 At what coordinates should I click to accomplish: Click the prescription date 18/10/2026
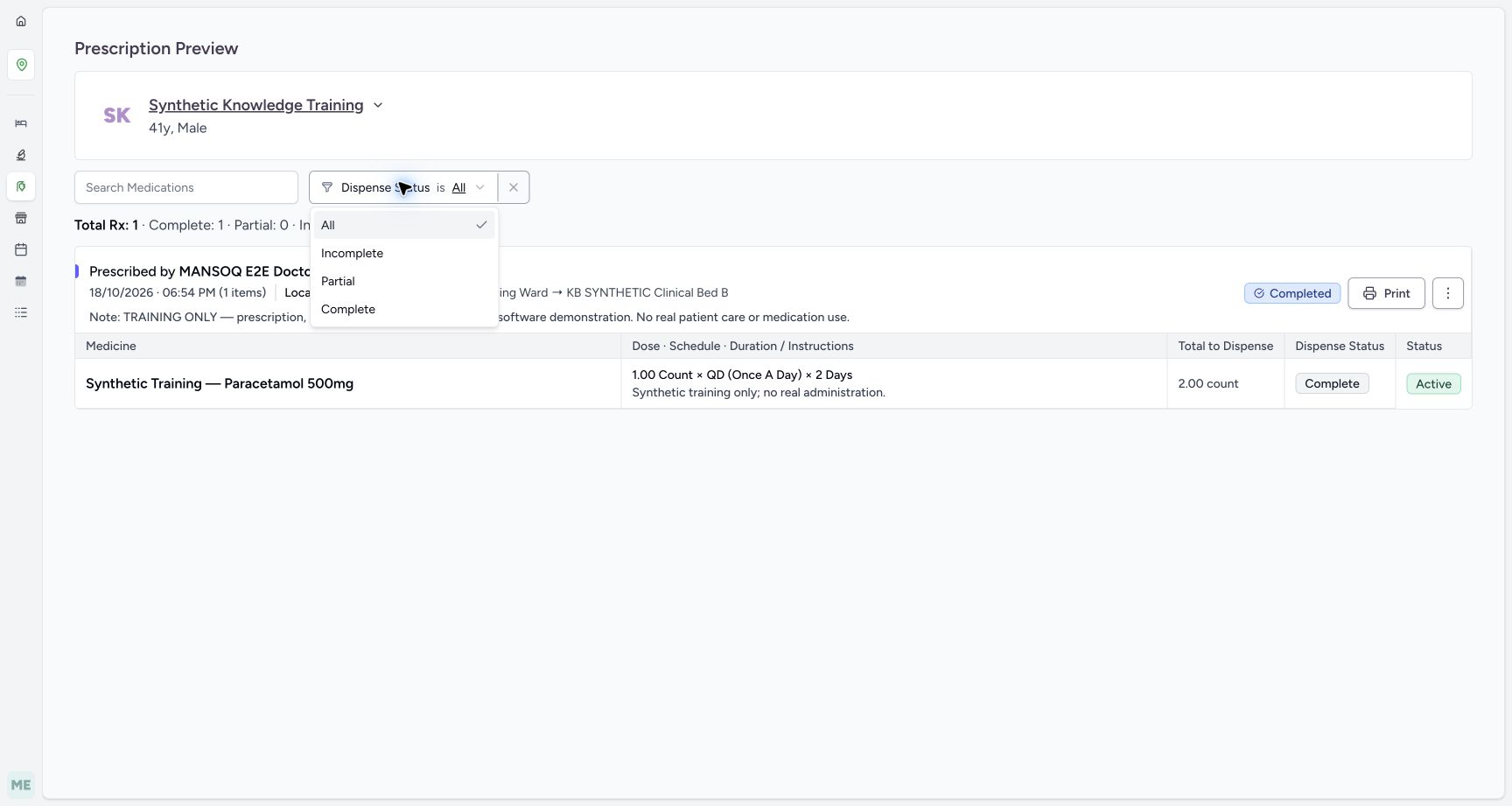(x=121, y=292)
